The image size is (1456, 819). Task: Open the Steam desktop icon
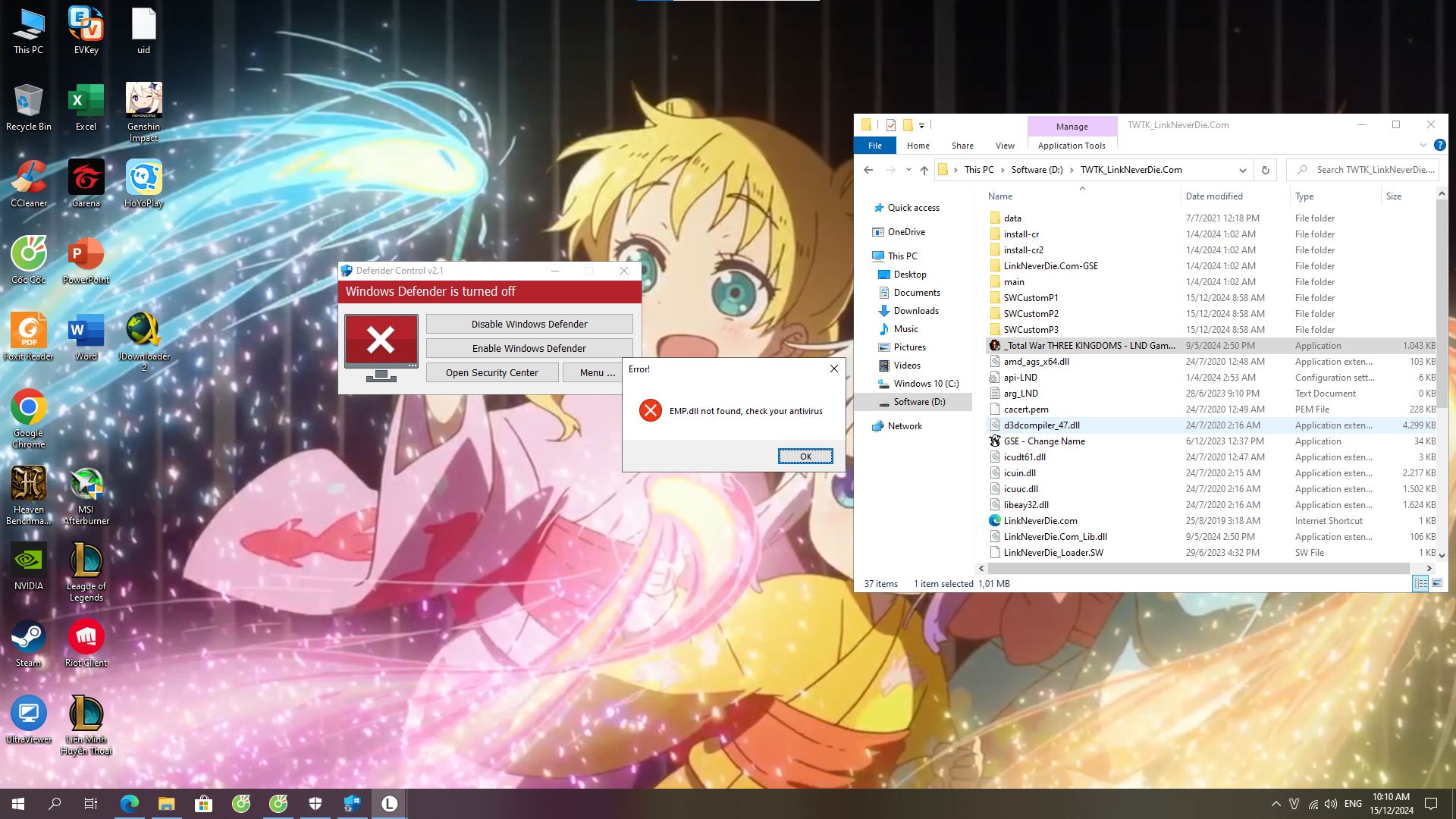click(x=28, y=642)
